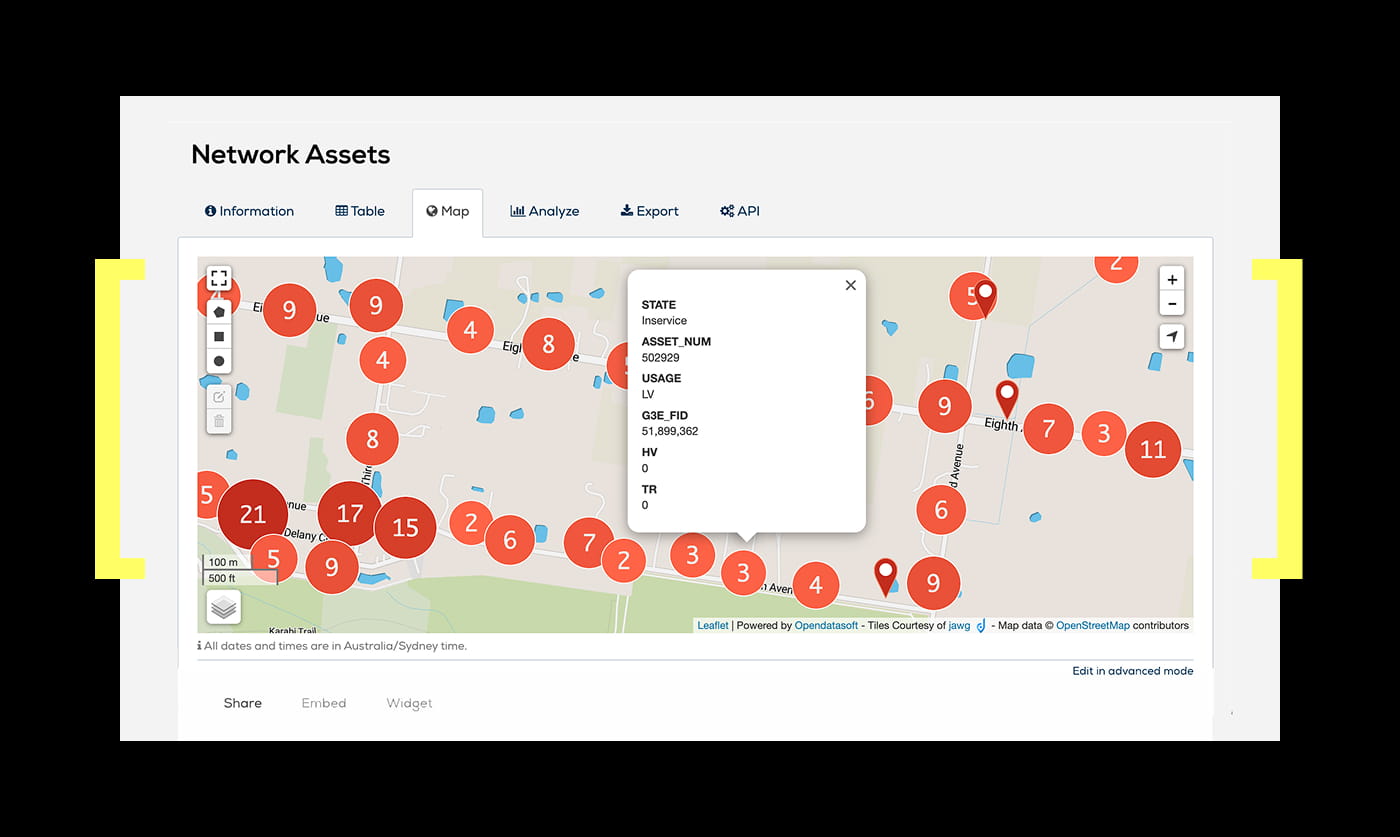The image size is (1400, 837).
Task: Click the edit layers icon
Action: tap(219, 397)
